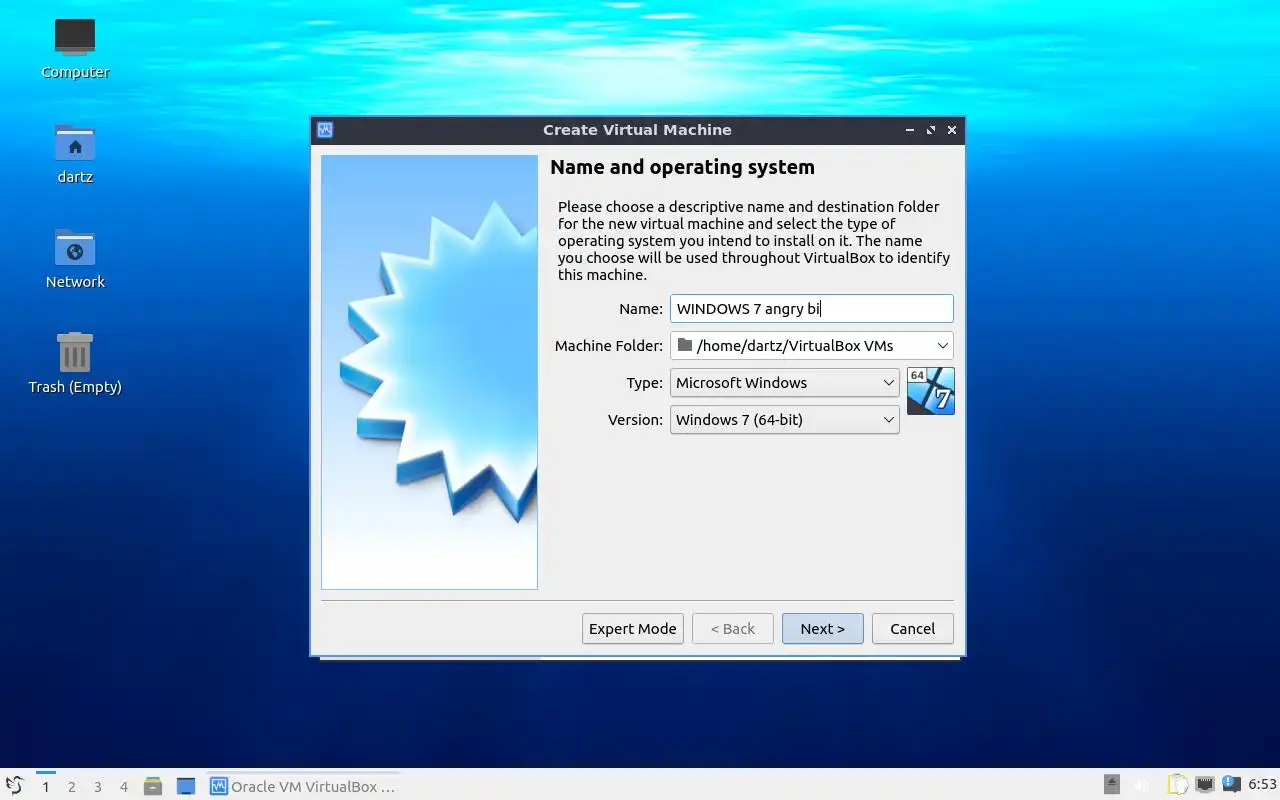This screenshot has width=1280, height=800.
Task: Click the Cancel button
Action: 913,628
